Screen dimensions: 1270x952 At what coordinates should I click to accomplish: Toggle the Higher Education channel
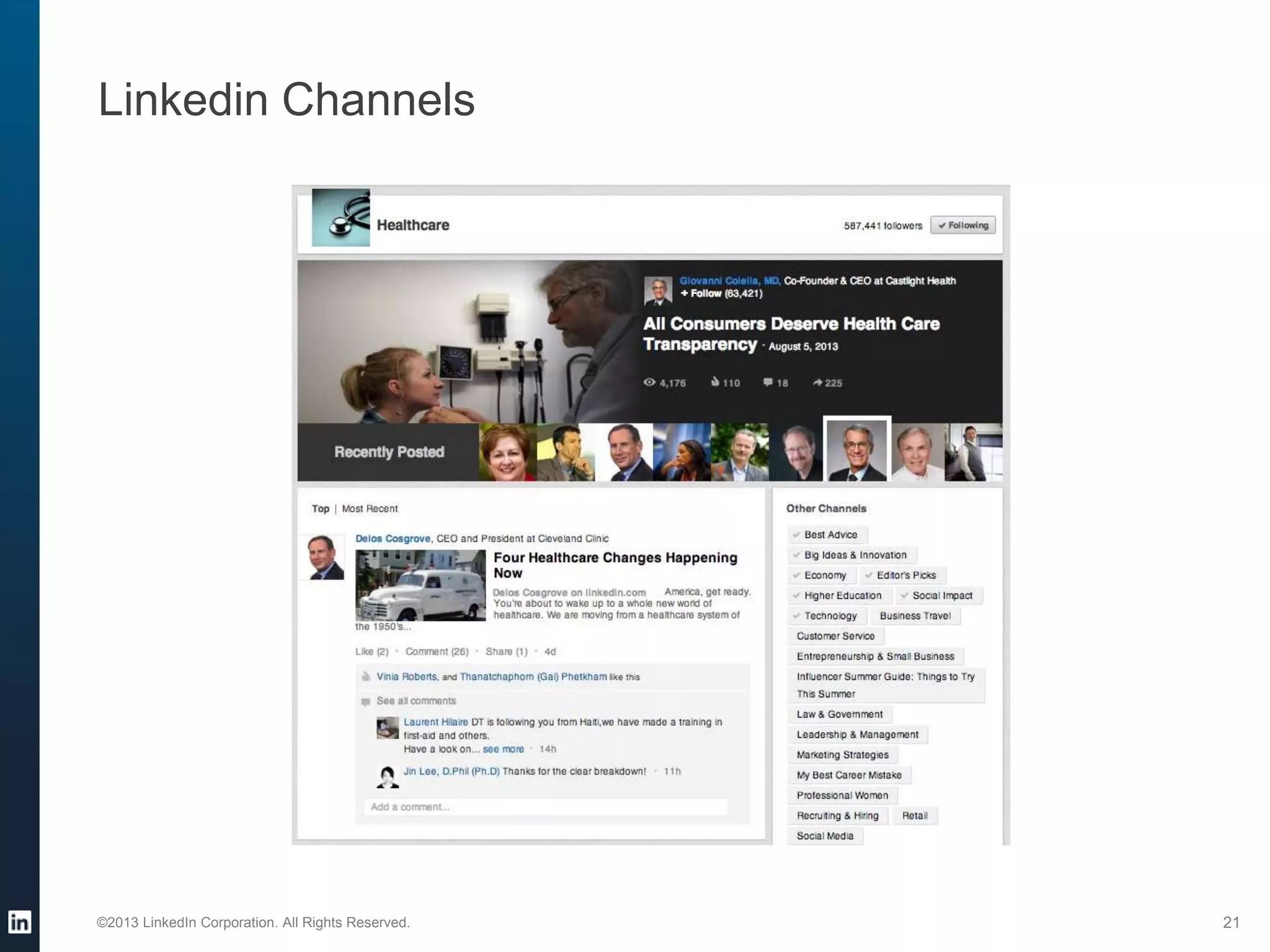click(840, 596)
